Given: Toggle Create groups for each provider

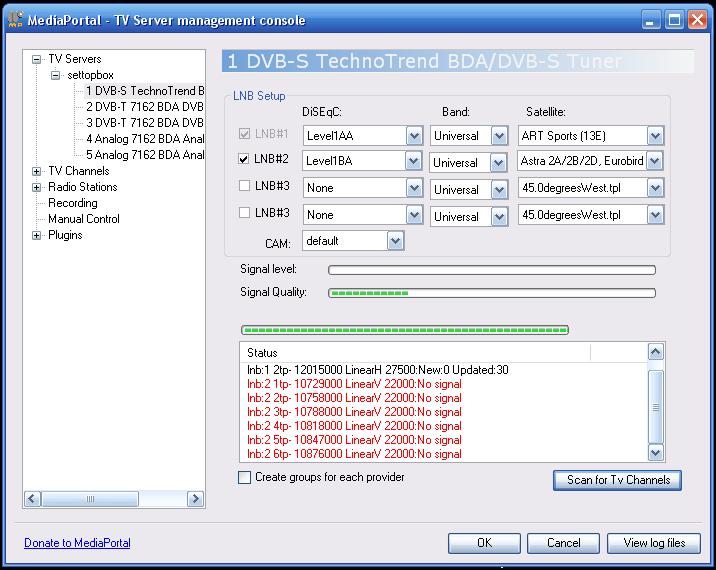Looking at the screenshot, I should (x=244, y=477).
